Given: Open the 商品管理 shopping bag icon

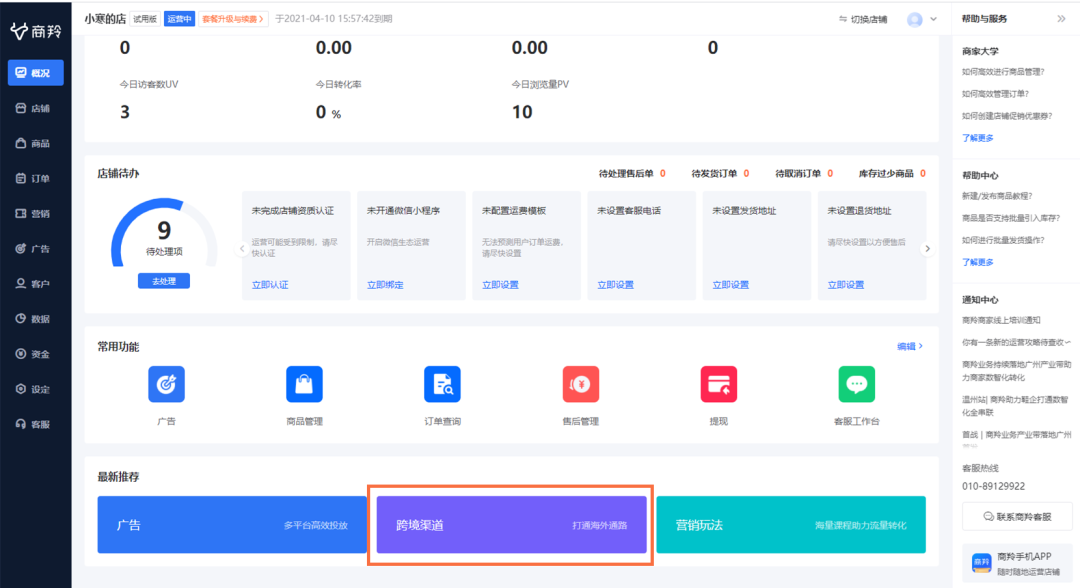Looking at the screenshot, I should click(x=304, y=384).
